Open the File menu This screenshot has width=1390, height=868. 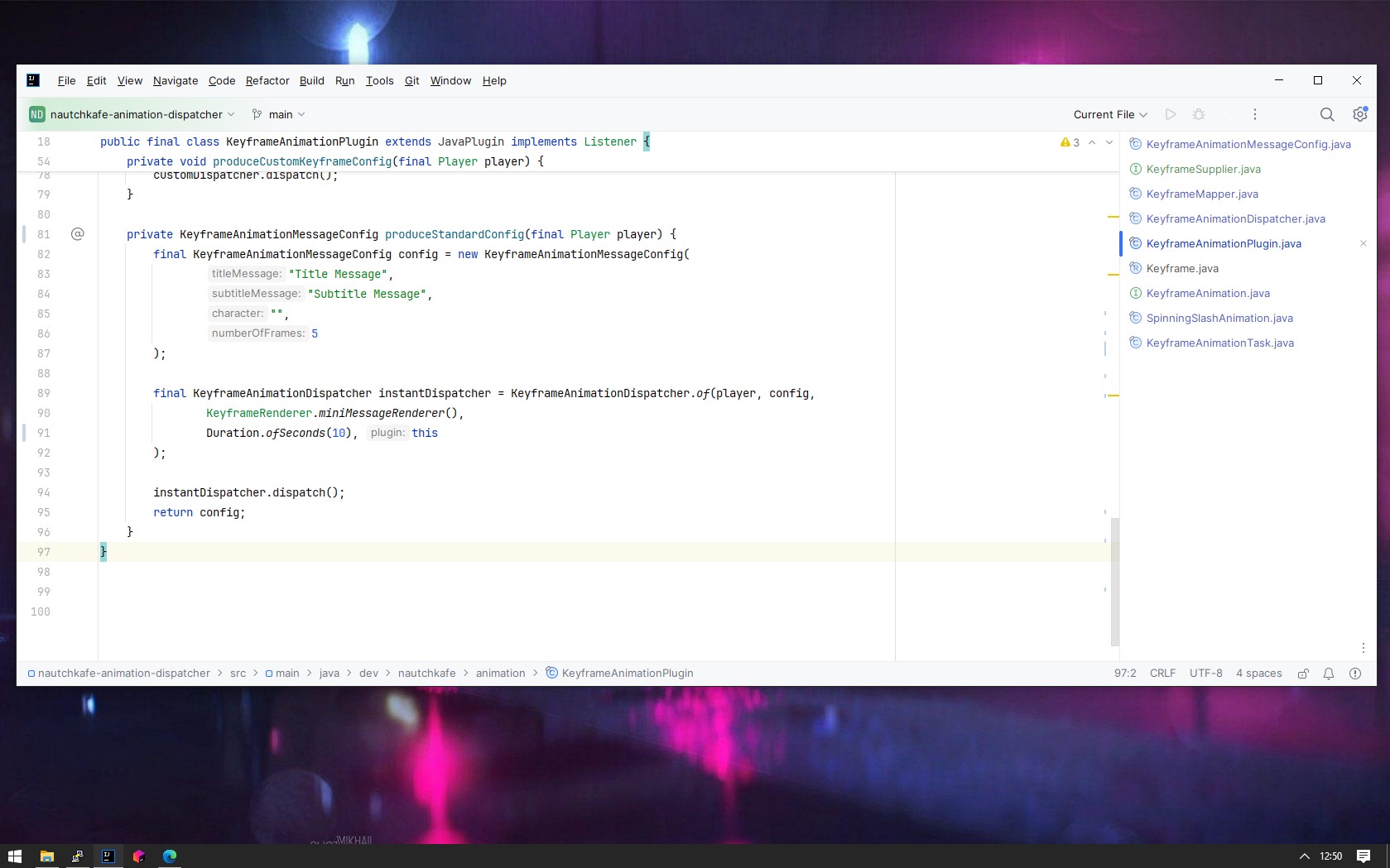pyautogui.click(x=66, y=80)
